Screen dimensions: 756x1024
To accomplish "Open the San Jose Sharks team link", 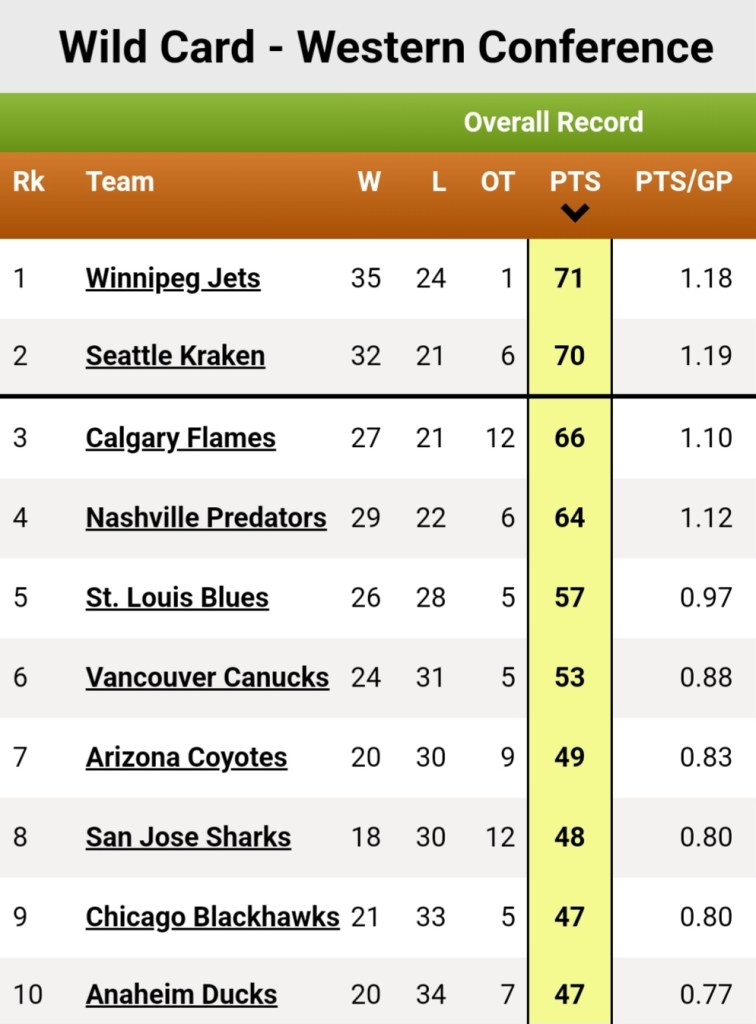I will pos(188,837).
